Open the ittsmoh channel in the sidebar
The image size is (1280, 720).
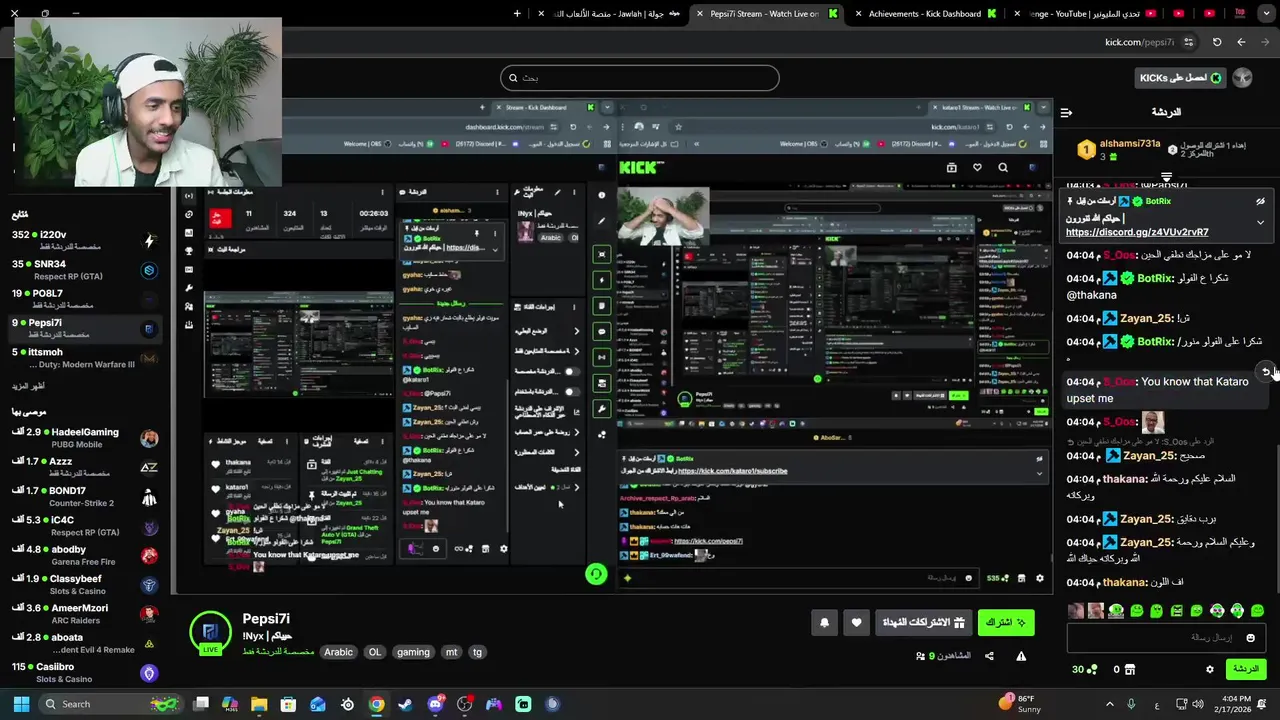pyautogui.click(x=84, y=357)
